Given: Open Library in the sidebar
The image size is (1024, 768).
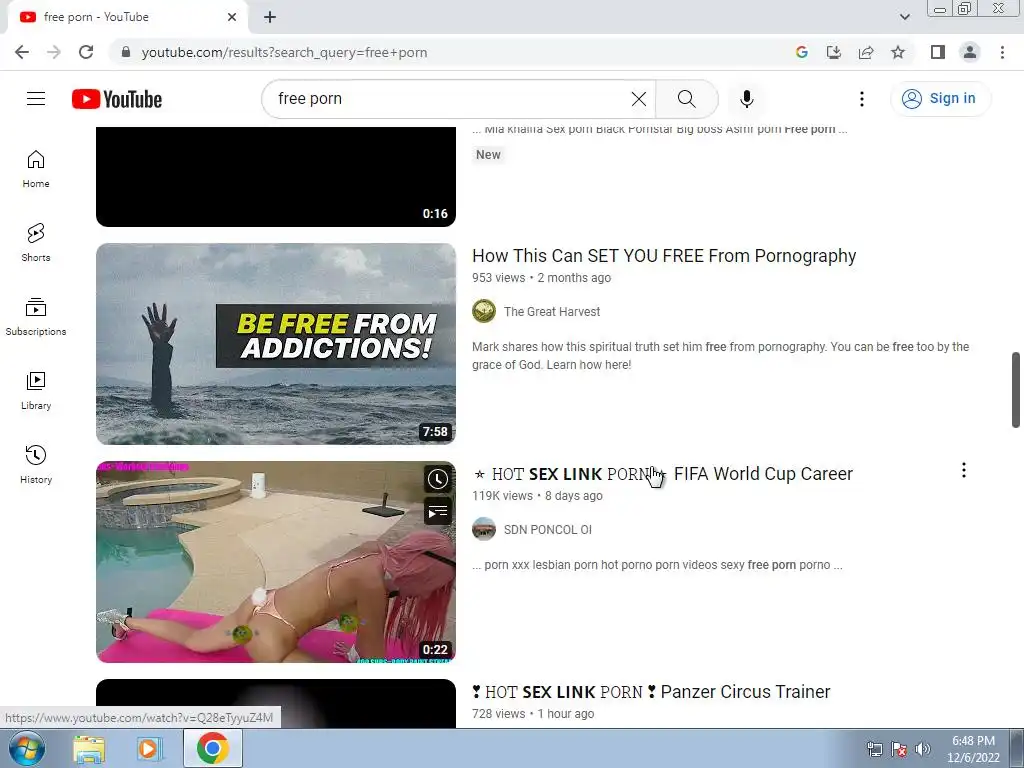Looking at the screenshot, I should click(x=36, y=391).
